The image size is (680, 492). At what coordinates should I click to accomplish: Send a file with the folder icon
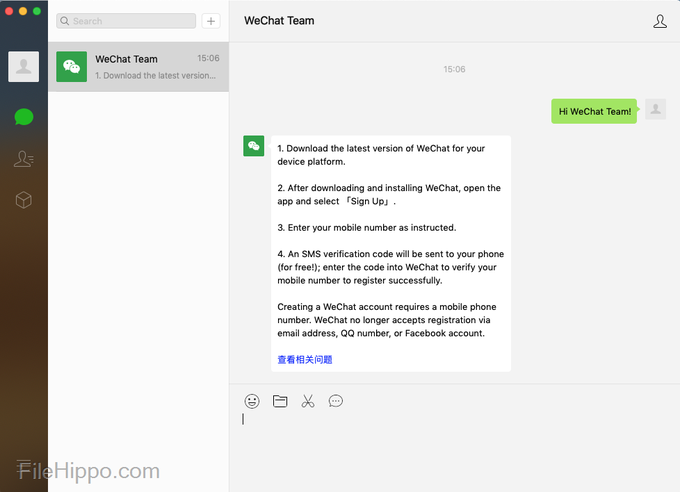click(x=280, y=401)
